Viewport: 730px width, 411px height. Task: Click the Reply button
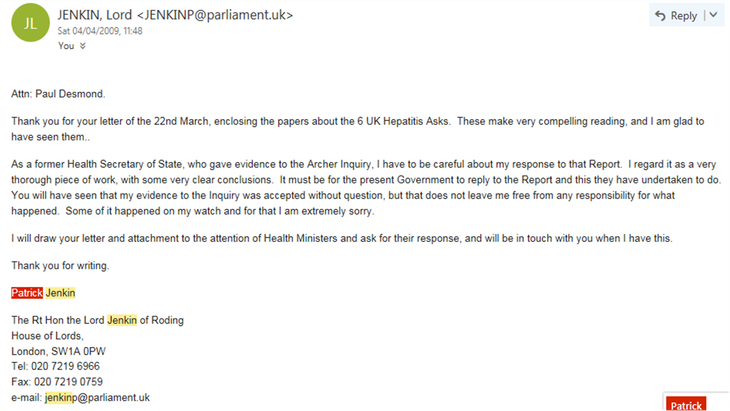(675, 15)
